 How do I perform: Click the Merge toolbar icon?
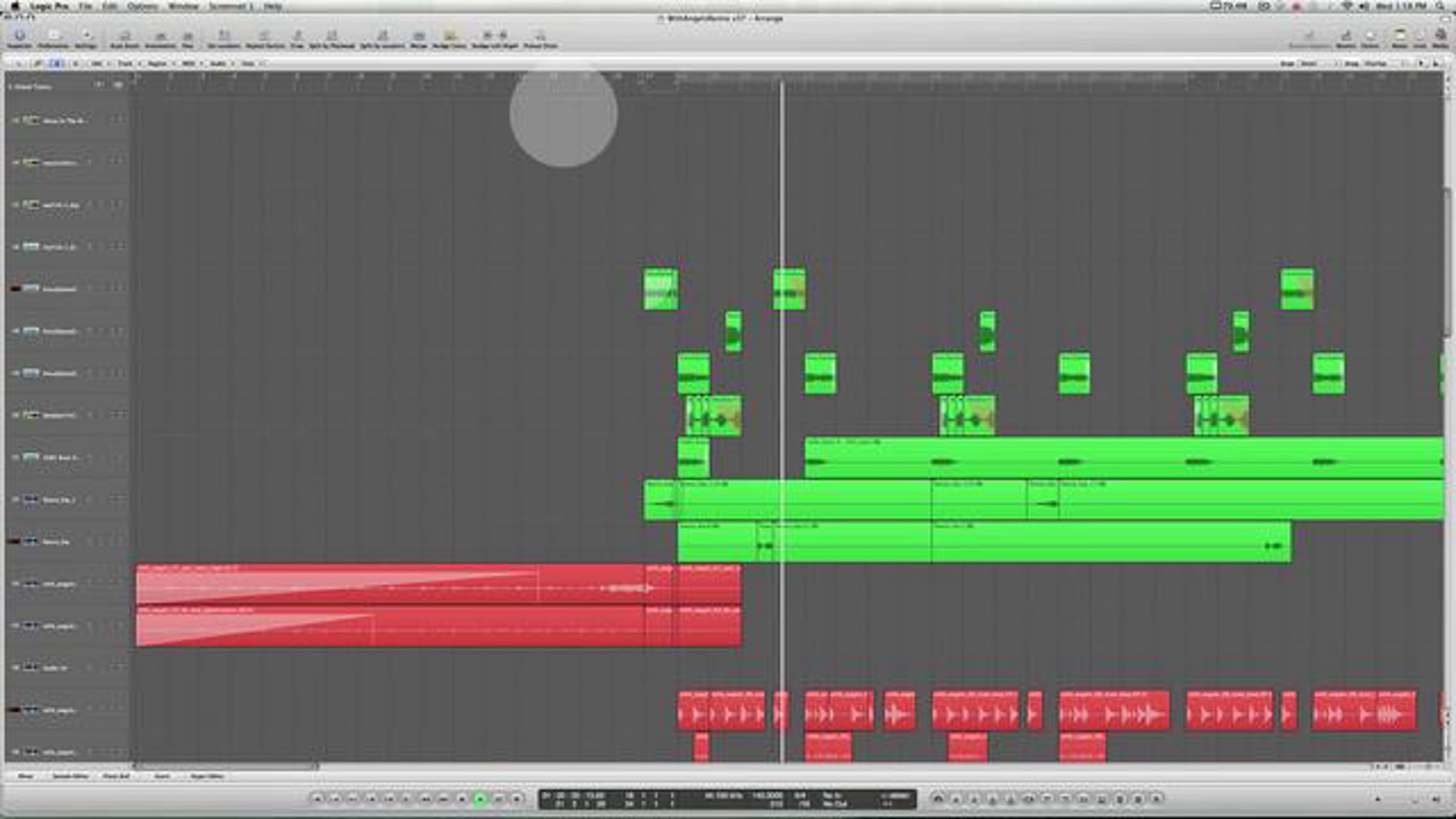point(419,38)
